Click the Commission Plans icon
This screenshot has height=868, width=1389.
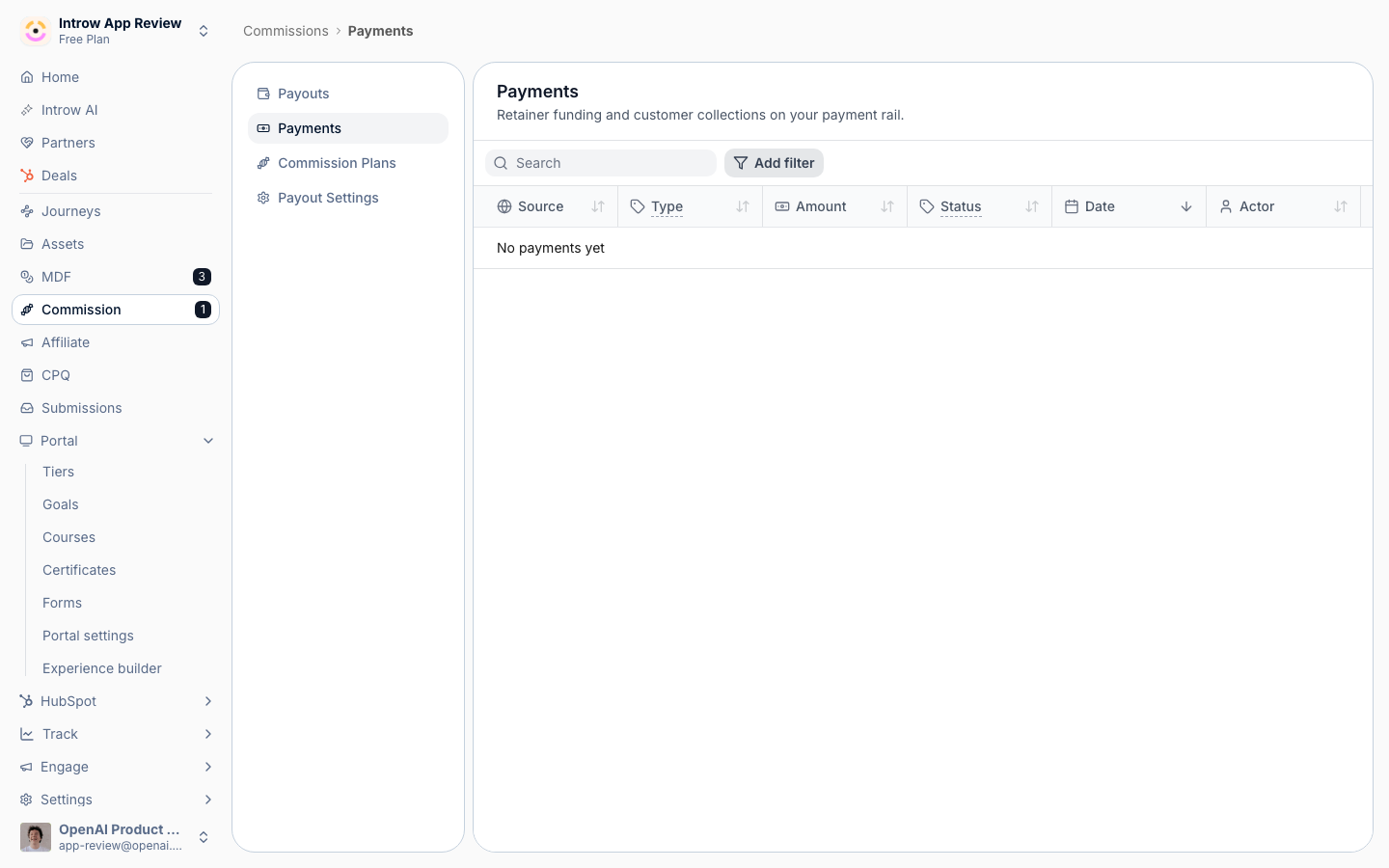(x=263, y=163)
